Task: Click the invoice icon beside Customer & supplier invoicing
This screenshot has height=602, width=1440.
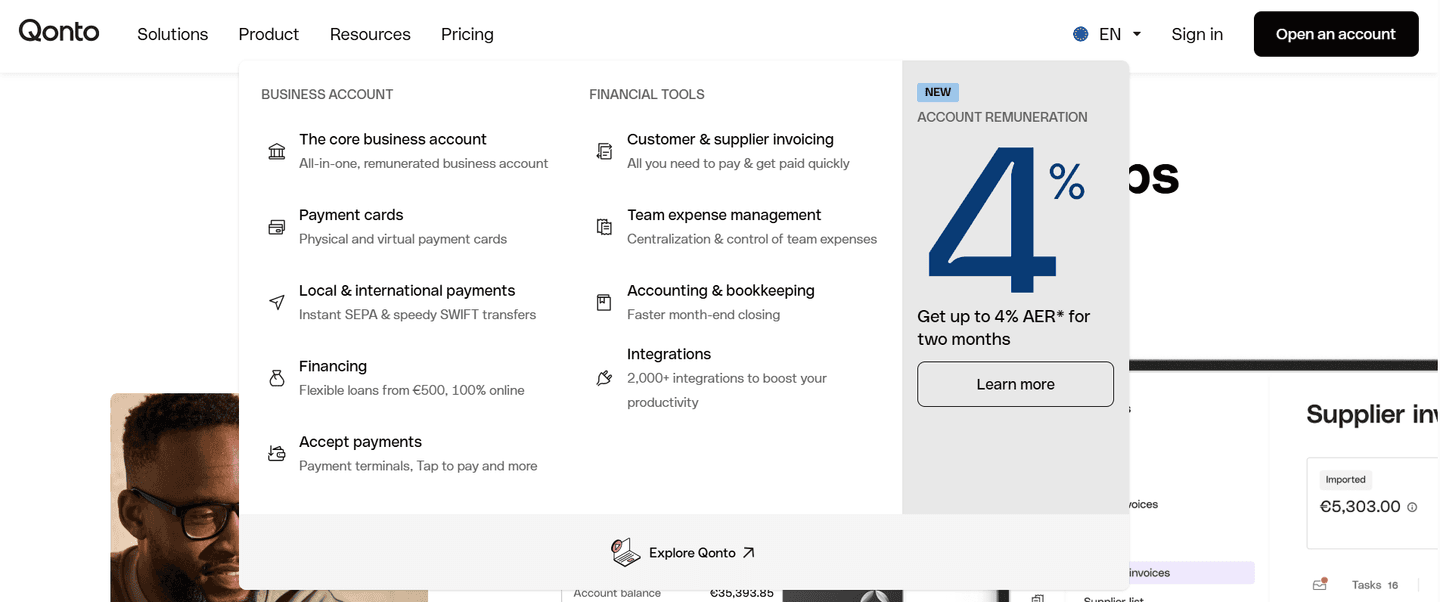Action: 604,151
